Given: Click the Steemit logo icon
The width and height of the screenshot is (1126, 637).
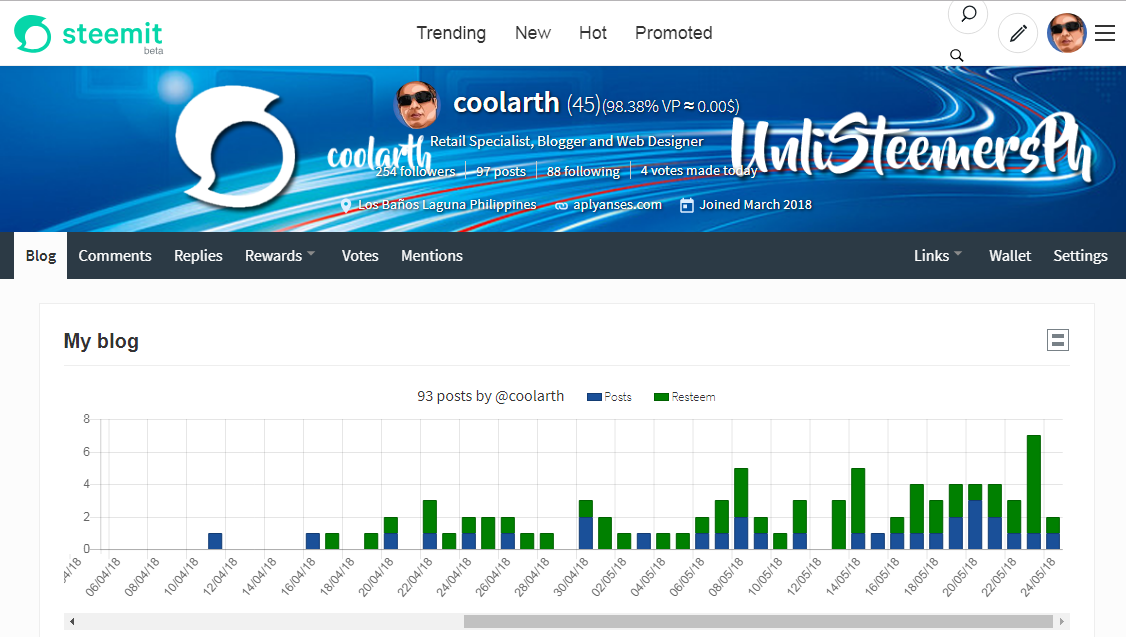Looking at the screenshot, I should point(33,34).
